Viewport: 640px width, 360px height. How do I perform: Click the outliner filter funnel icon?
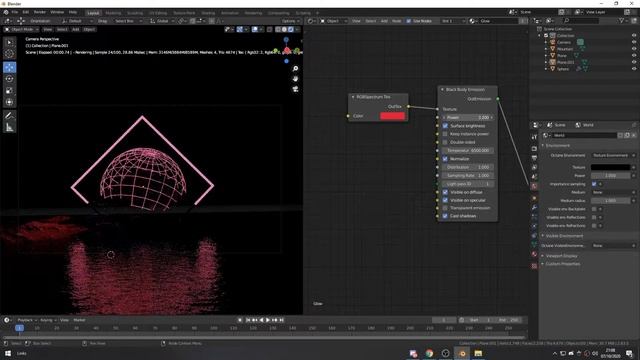622,20
